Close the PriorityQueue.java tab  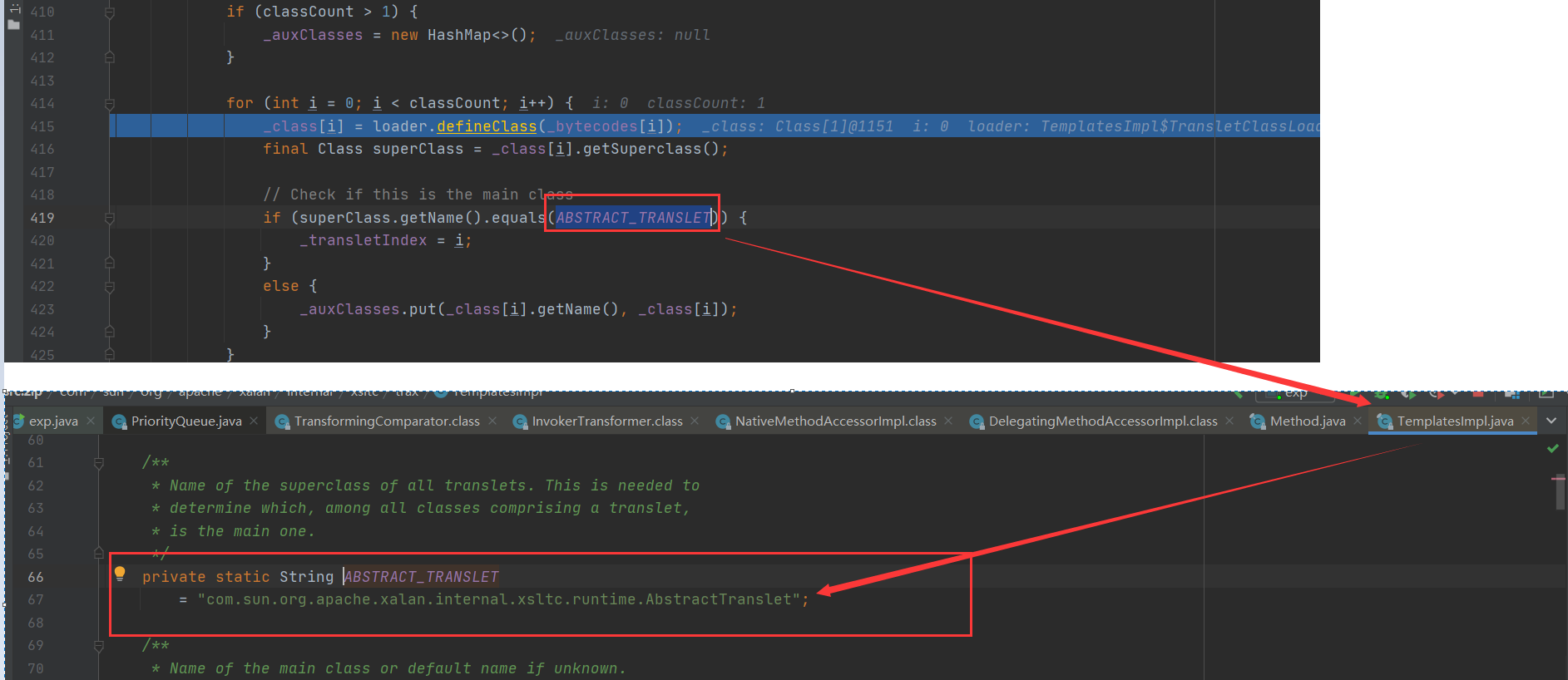tap(254, 421)
